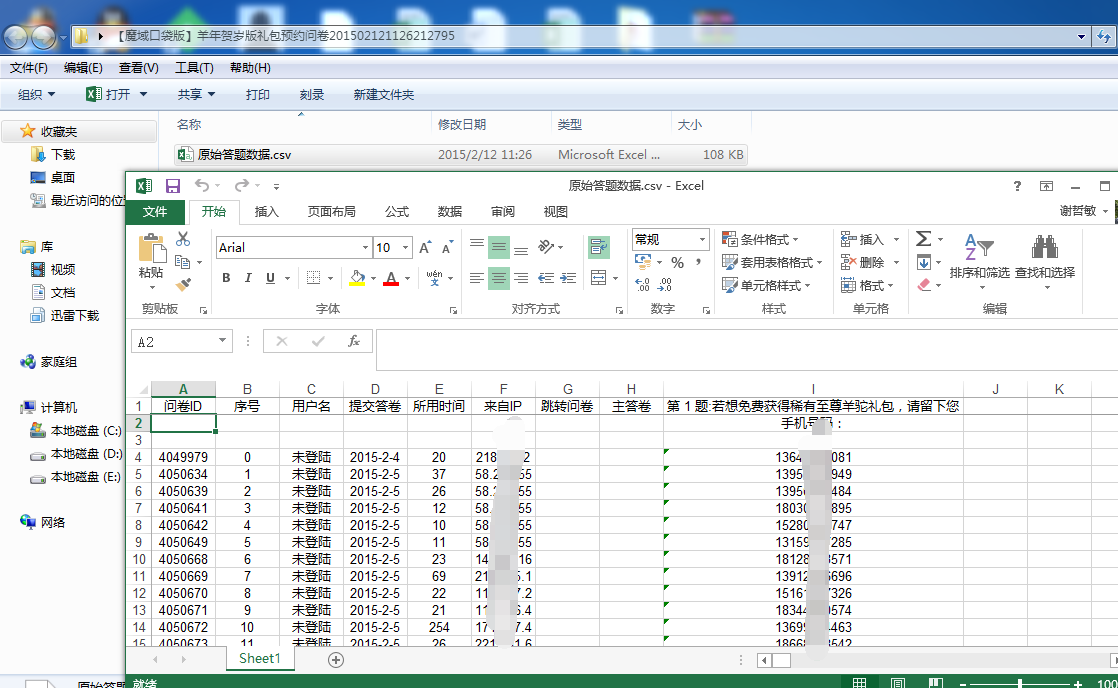
Task: Open Find and Select binoculars
Action: [1045, 262]
